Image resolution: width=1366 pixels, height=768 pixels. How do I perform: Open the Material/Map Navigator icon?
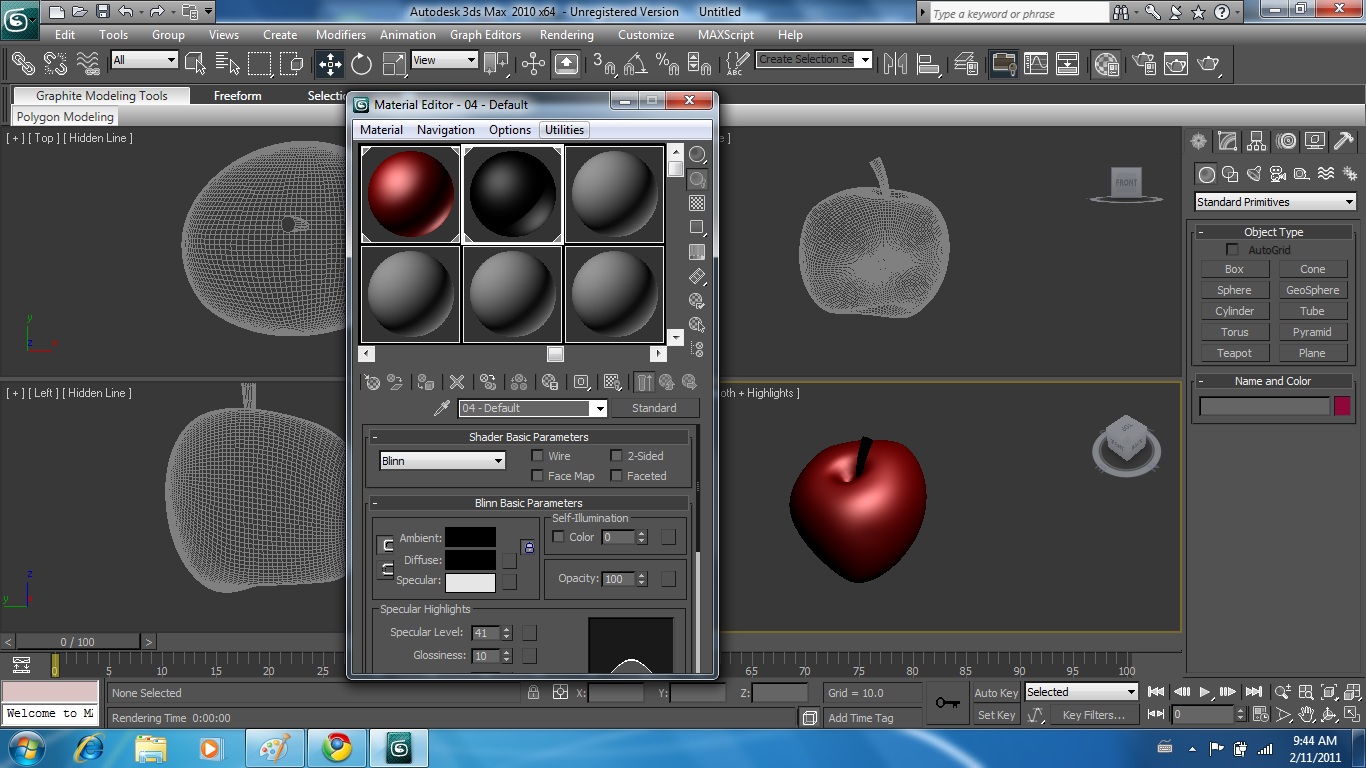[x=697, y=349]
